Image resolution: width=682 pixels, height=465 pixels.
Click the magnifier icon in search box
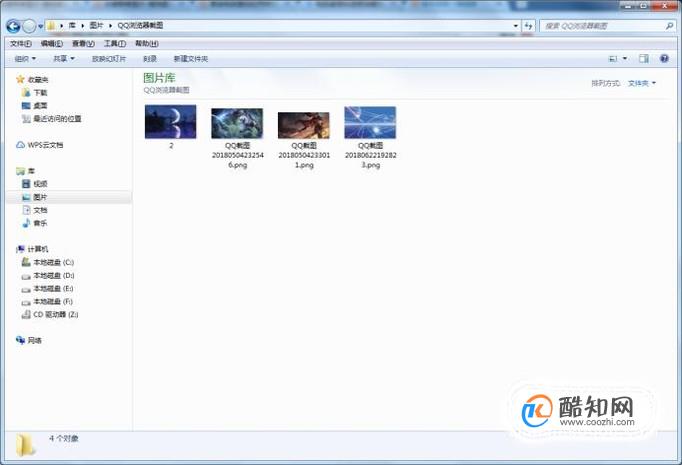click(x=669, y=26)
